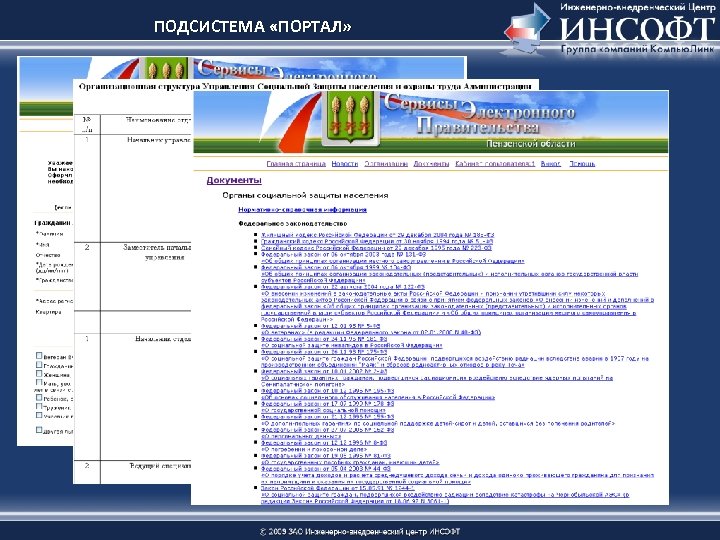Open Кабинет пользователя in the navigation bar

pyautogui.click(x=495, y=164)
